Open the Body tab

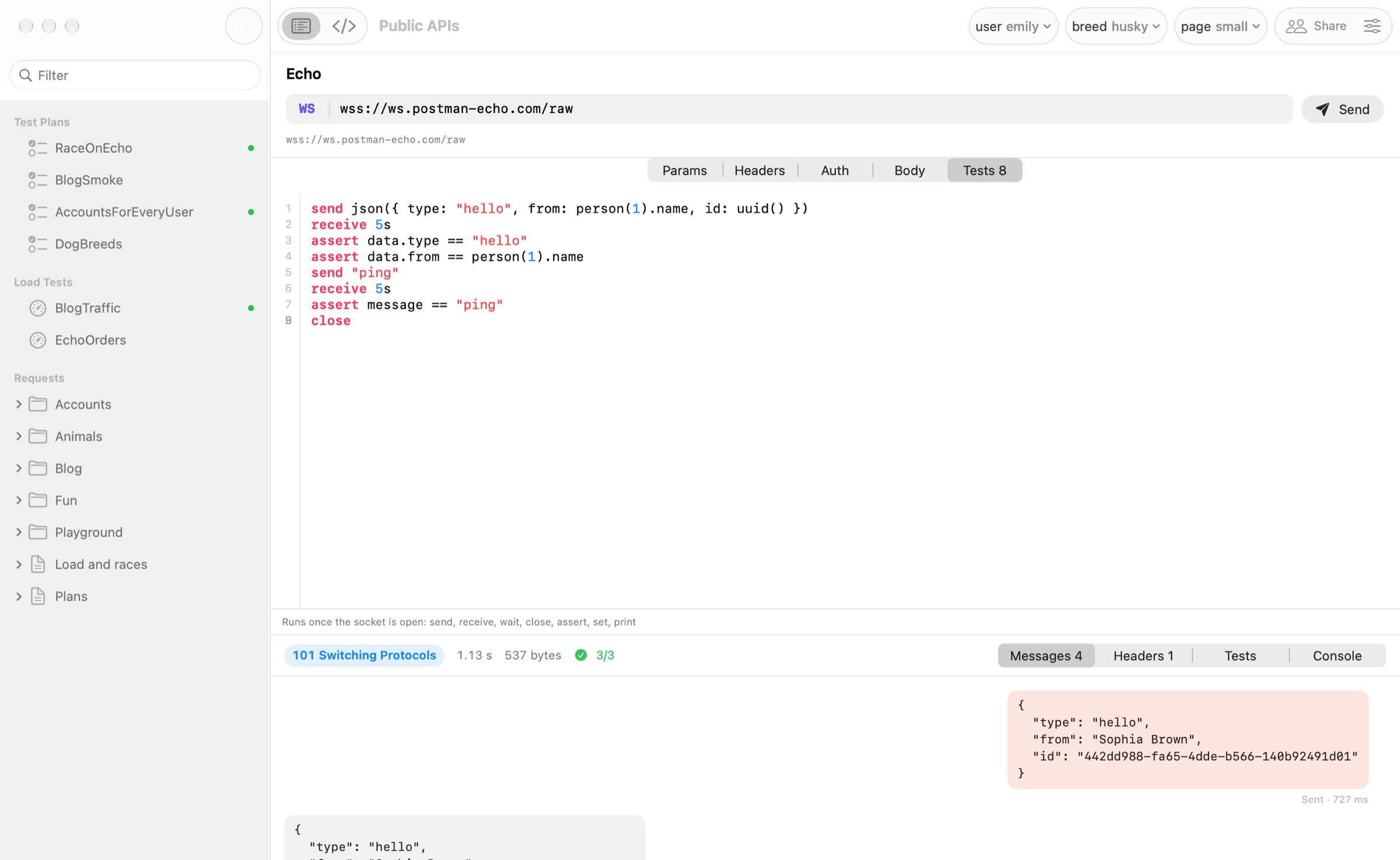tap(909, 170)
